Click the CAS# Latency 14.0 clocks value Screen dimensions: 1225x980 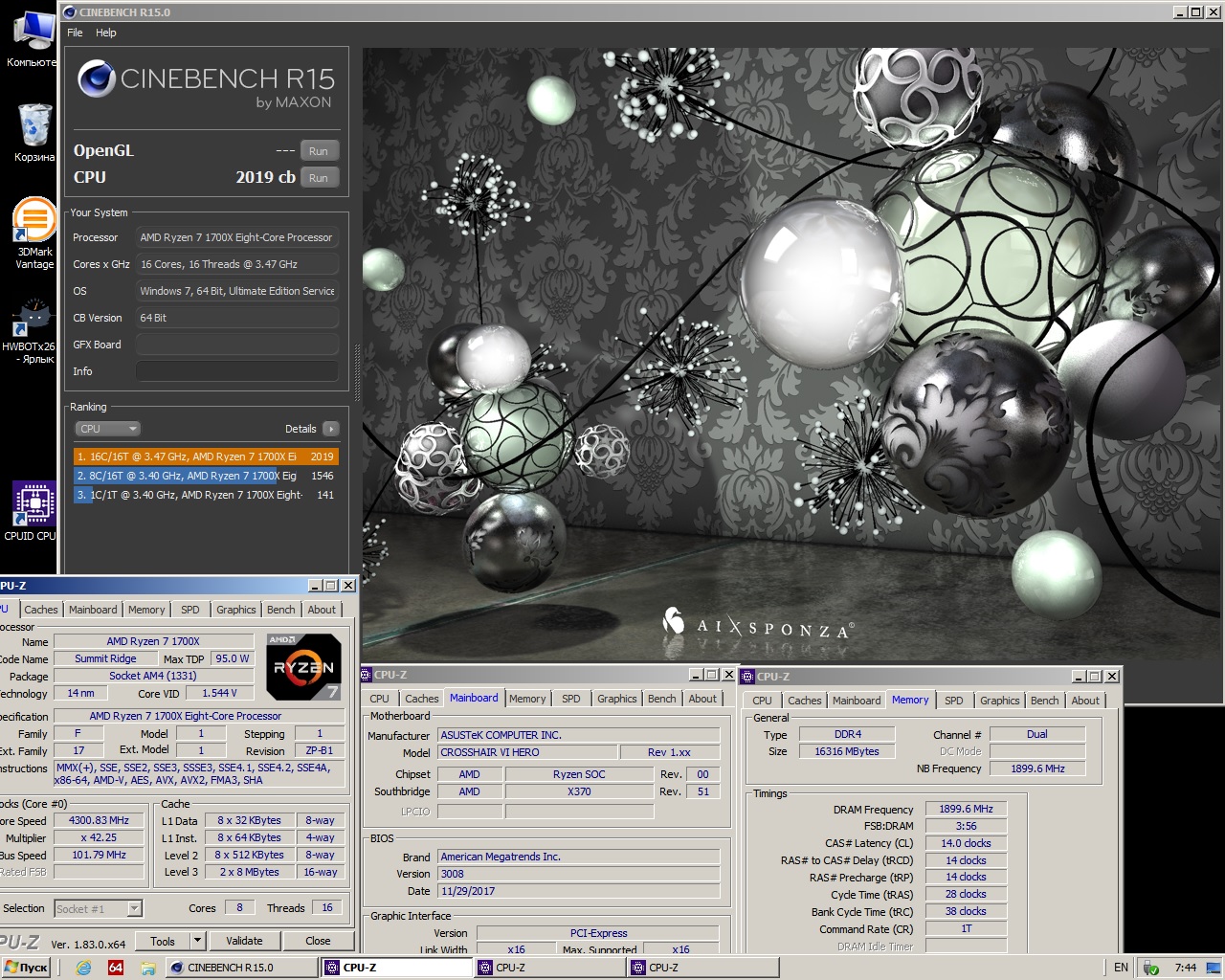(x=966, y=843)
